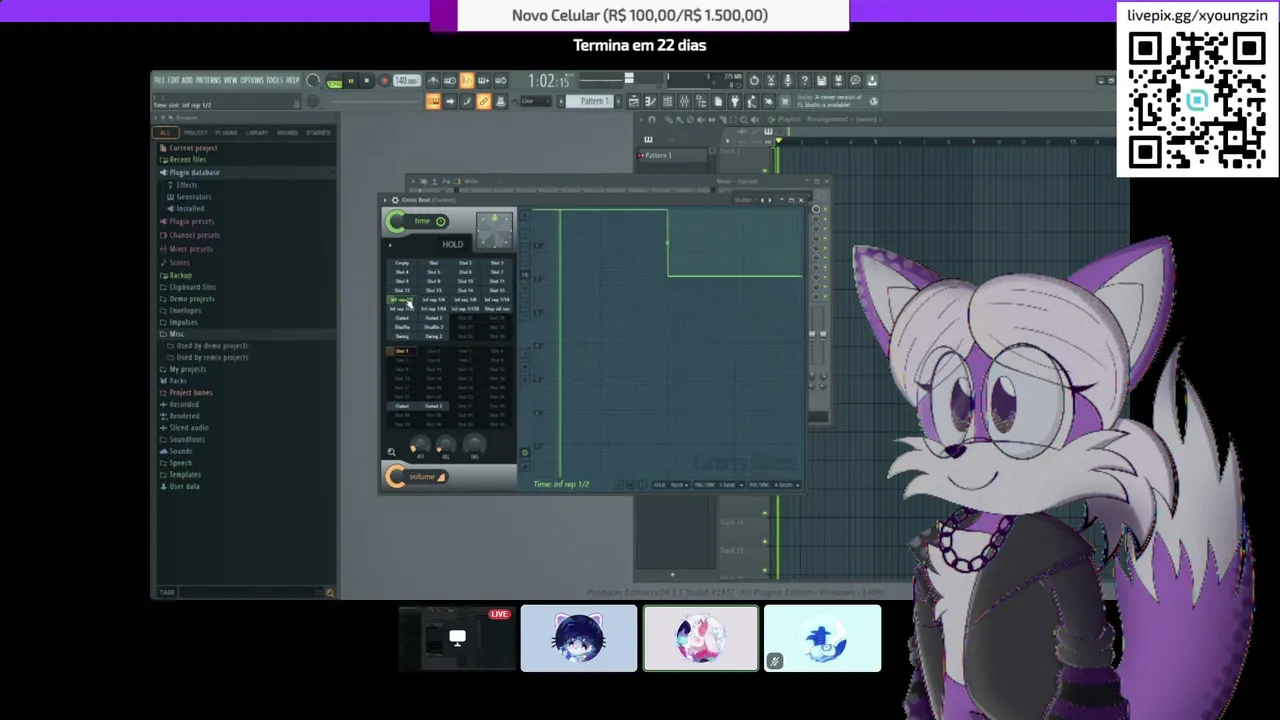The height and width of the screenshot is (720, 1280).
Task: Click the help question mark icon
Action: 805,81
